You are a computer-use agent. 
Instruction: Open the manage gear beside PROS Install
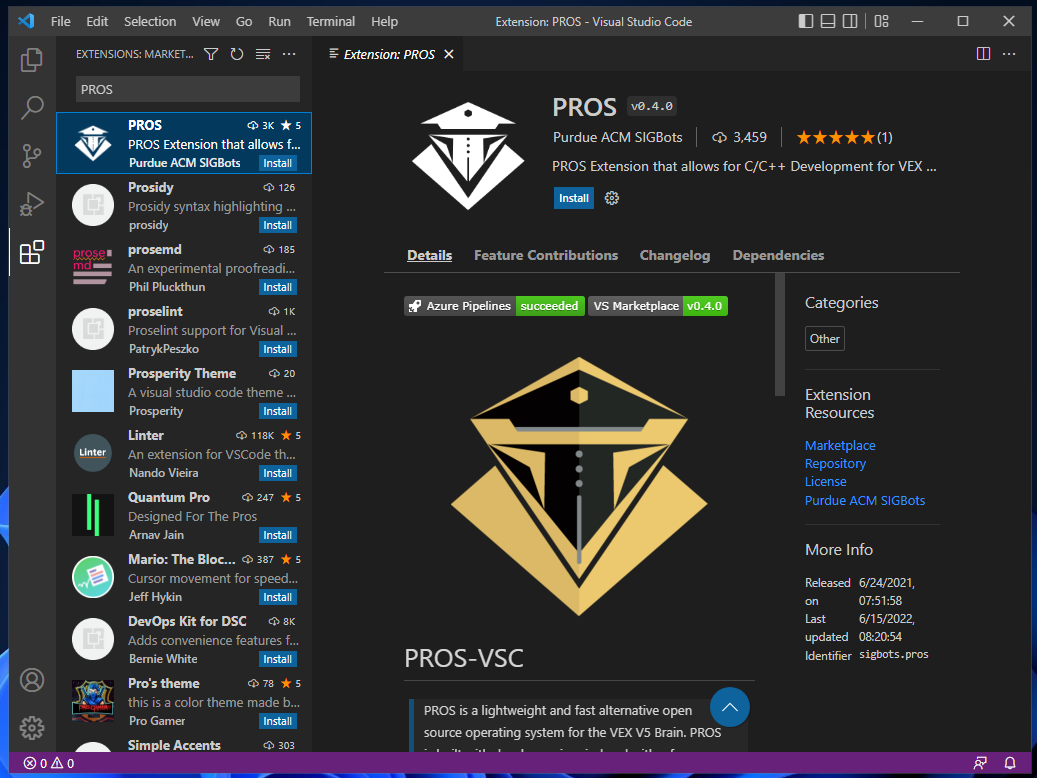pyautogui.click(x=612, y=198)
